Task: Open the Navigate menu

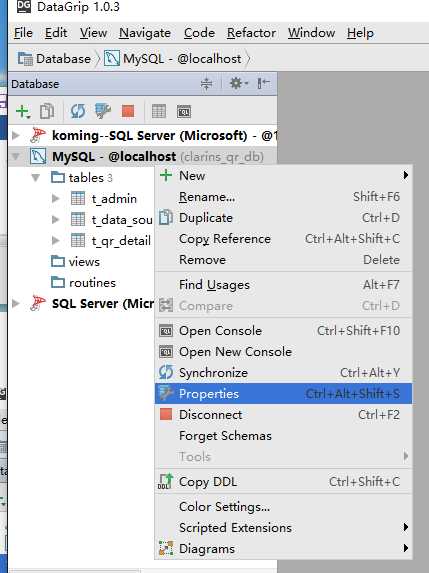Action: (145, 33)
